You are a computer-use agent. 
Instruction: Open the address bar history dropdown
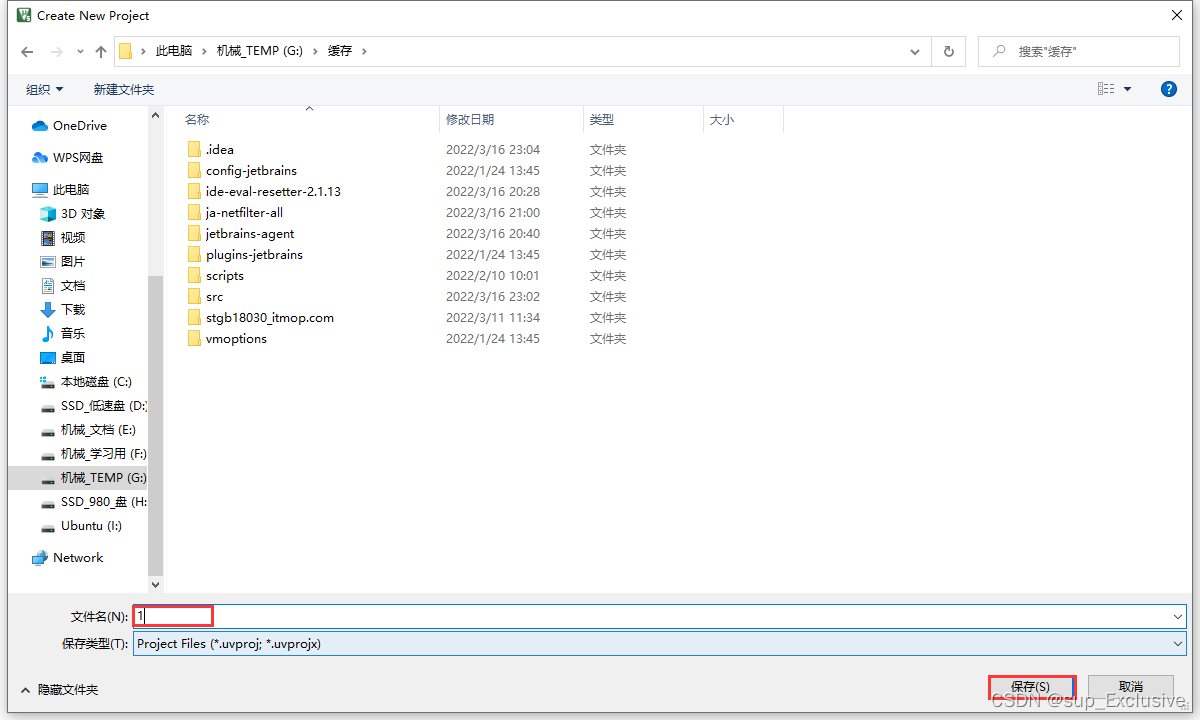point(915,51)
